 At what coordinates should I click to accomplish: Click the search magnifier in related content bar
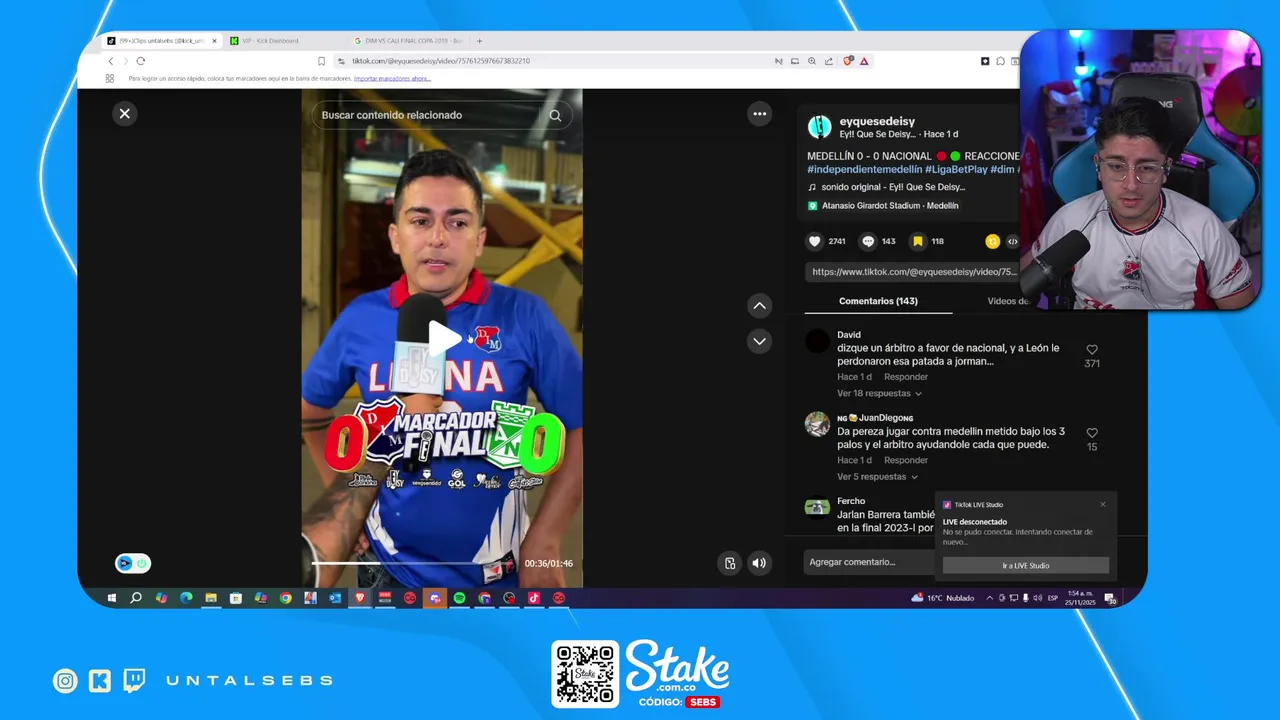pos(555,115)
